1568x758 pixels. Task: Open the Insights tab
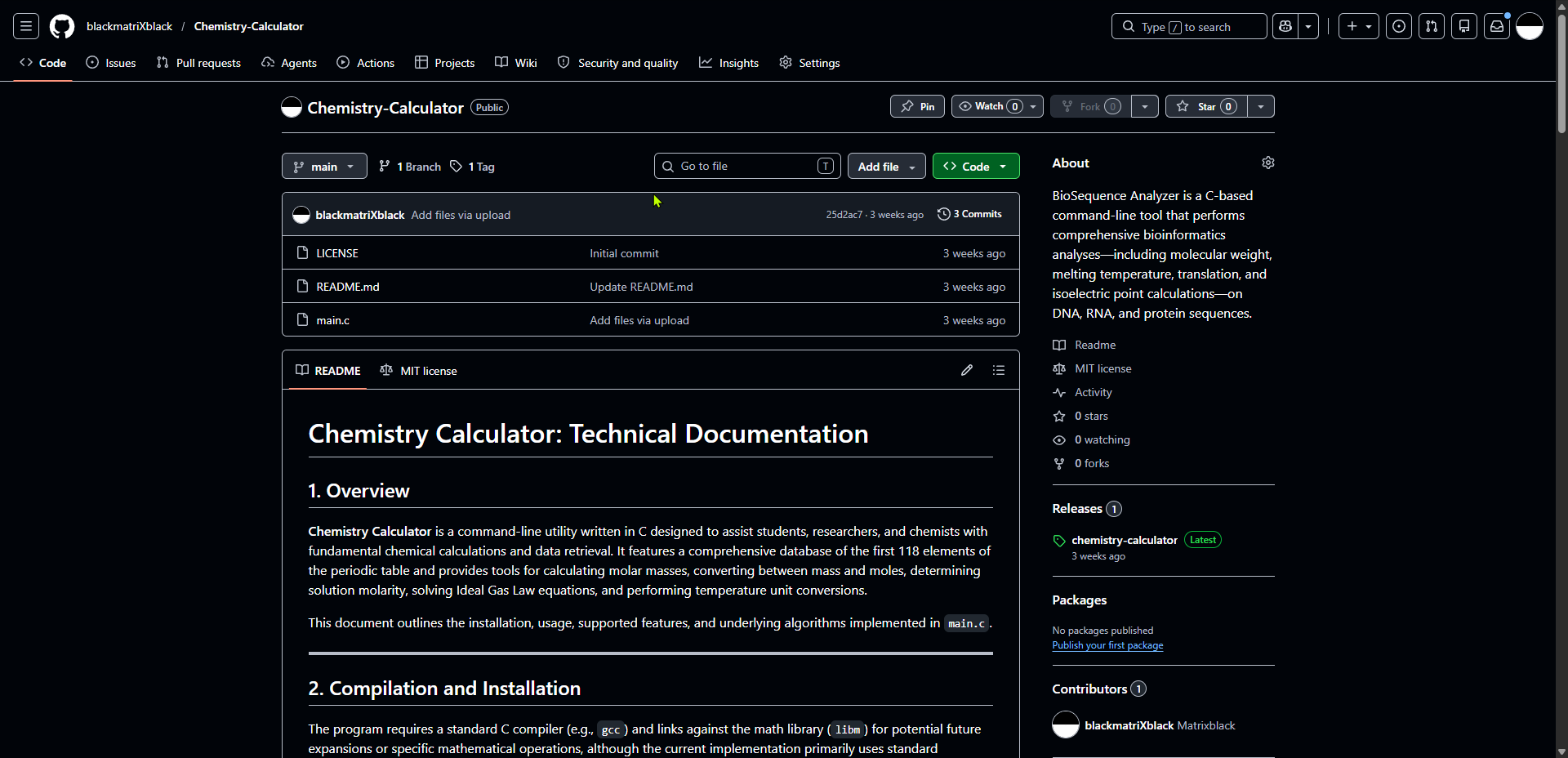point(729,63)
